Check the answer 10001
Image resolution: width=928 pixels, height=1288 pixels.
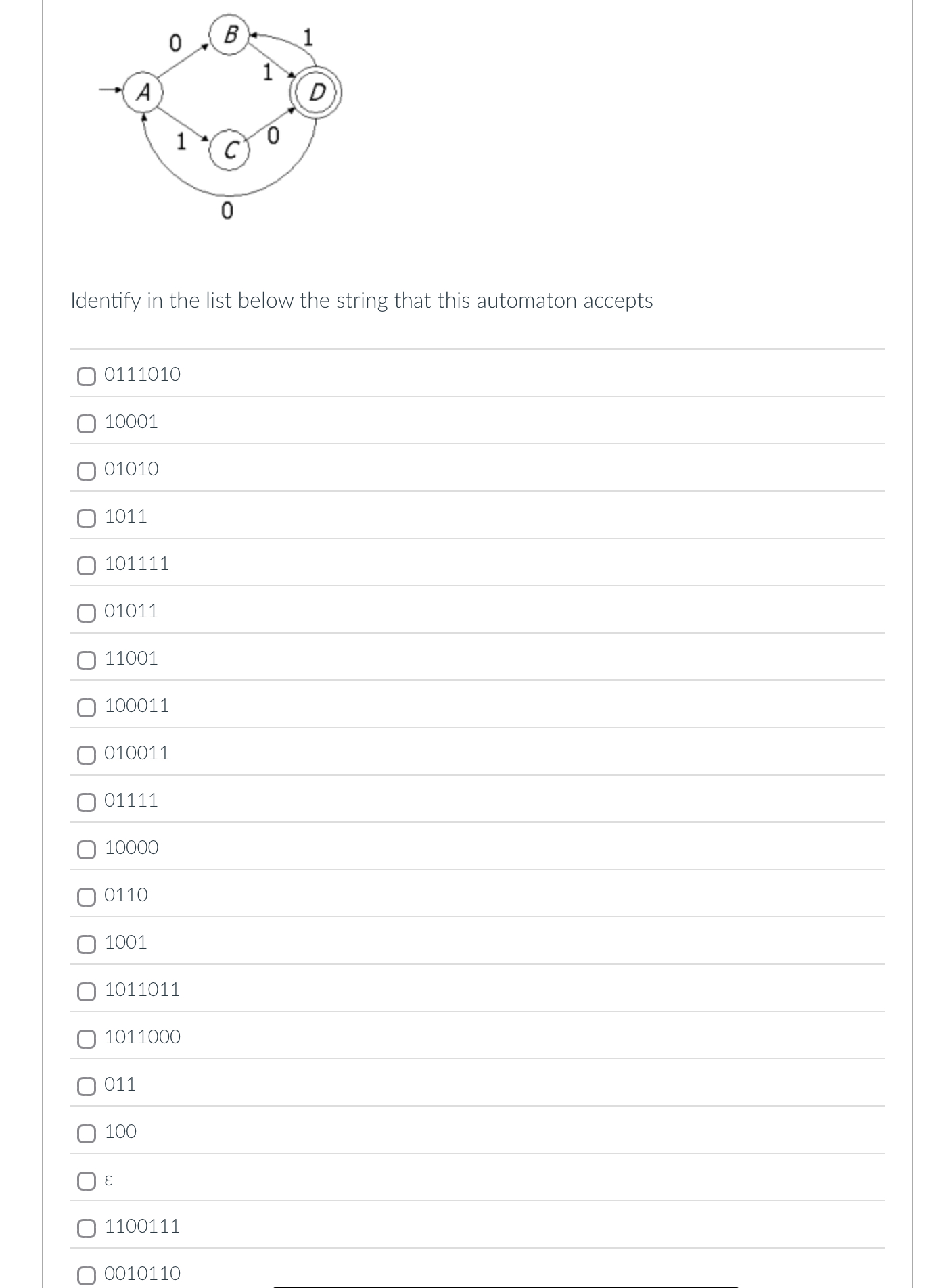click(x=85, y=425)
